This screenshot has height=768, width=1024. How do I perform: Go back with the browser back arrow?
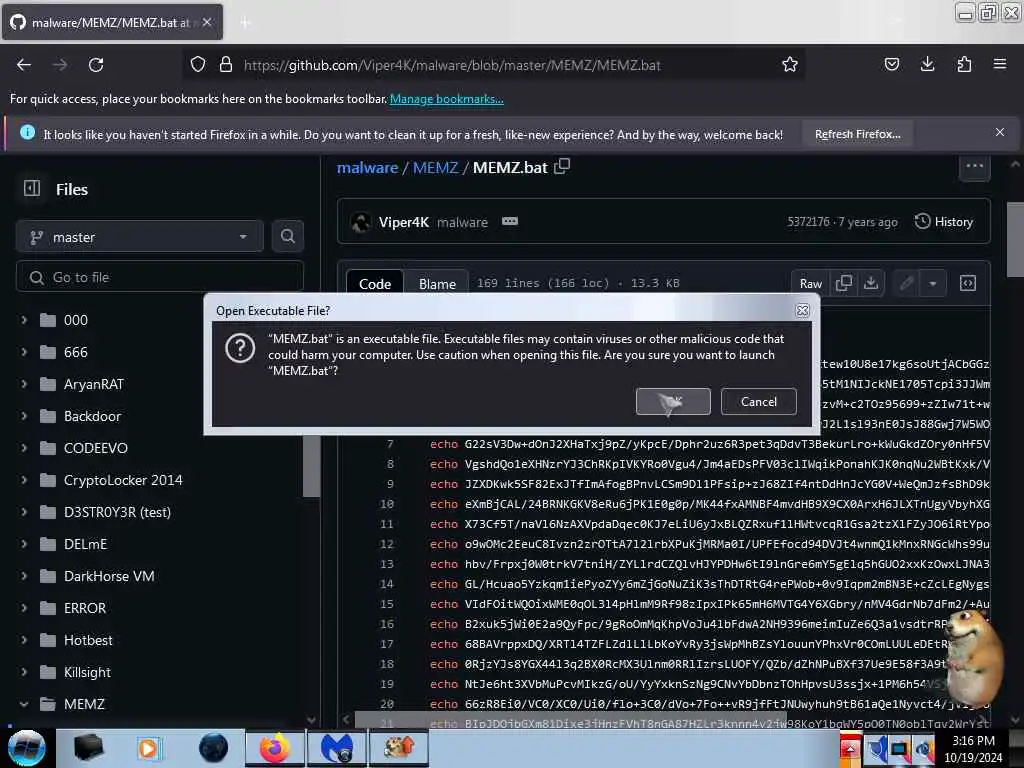coord(24,65)
